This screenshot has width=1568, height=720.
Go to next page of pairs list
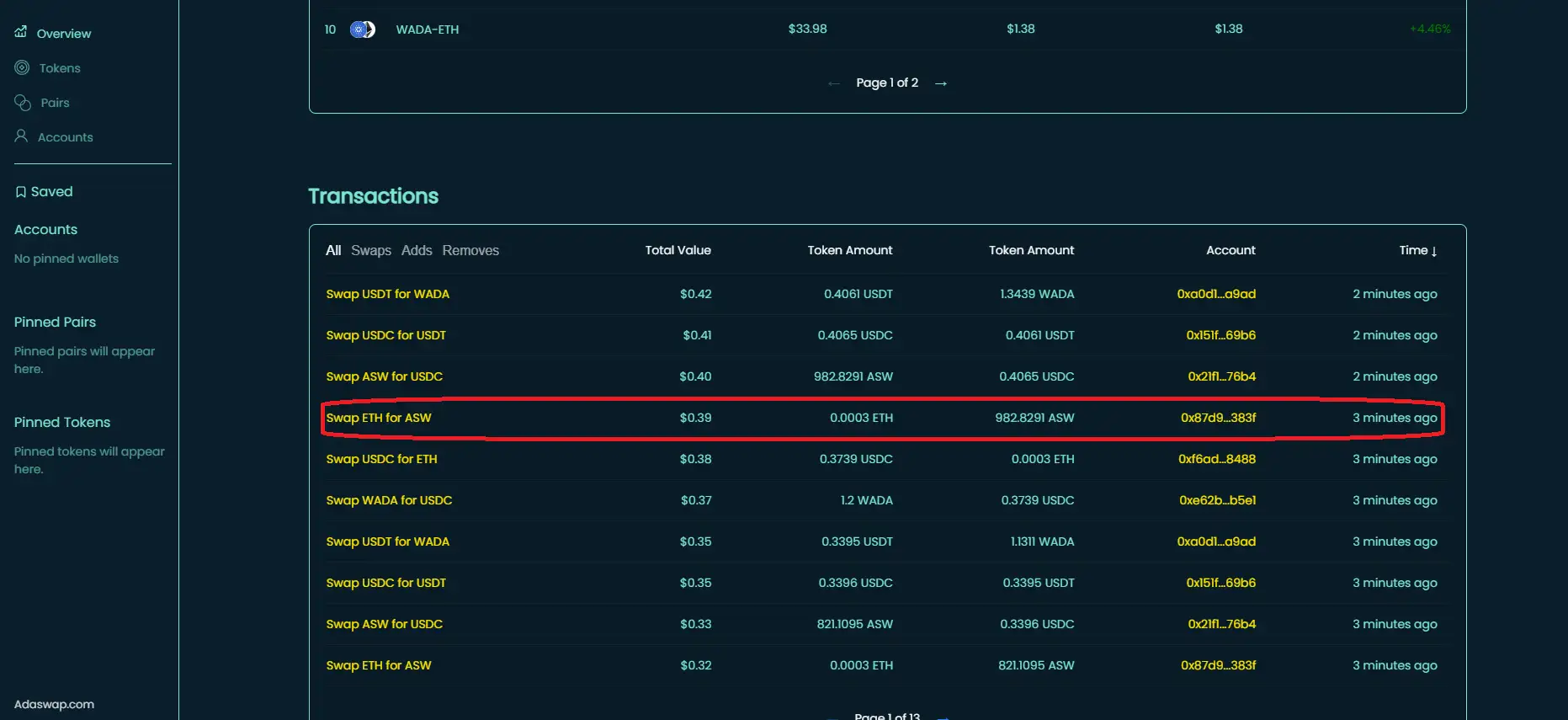(941, 83)
